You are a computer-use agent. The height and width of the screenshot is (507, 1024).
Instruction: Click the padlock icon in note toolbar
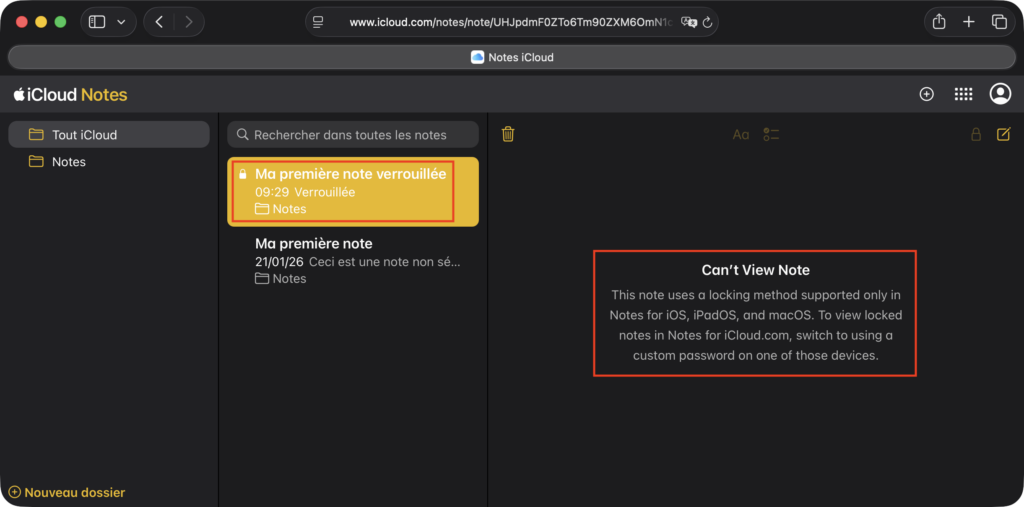point(976,134)
